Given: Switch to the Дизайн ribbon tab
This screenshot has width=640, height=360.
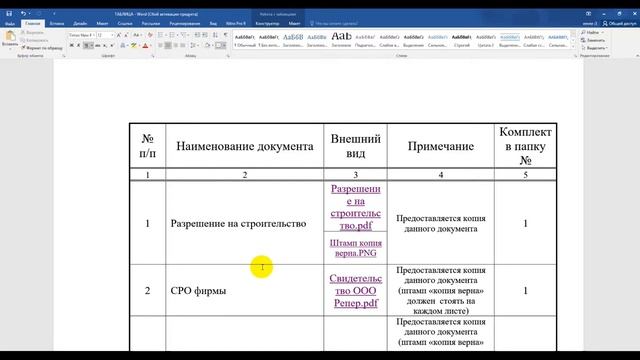Looking at the screenshot, I should 80,24.
